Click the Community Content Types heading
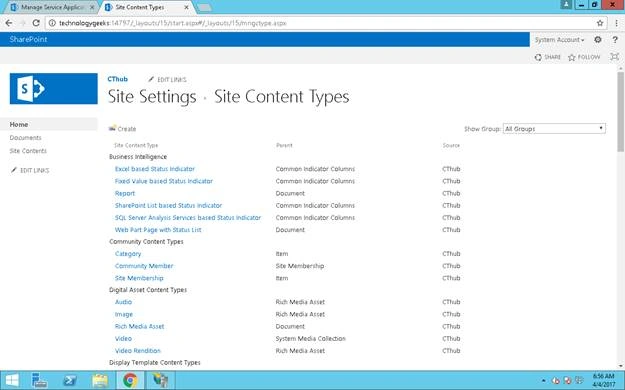The width and height of the screenshot is (625, 390). point(146,242)
